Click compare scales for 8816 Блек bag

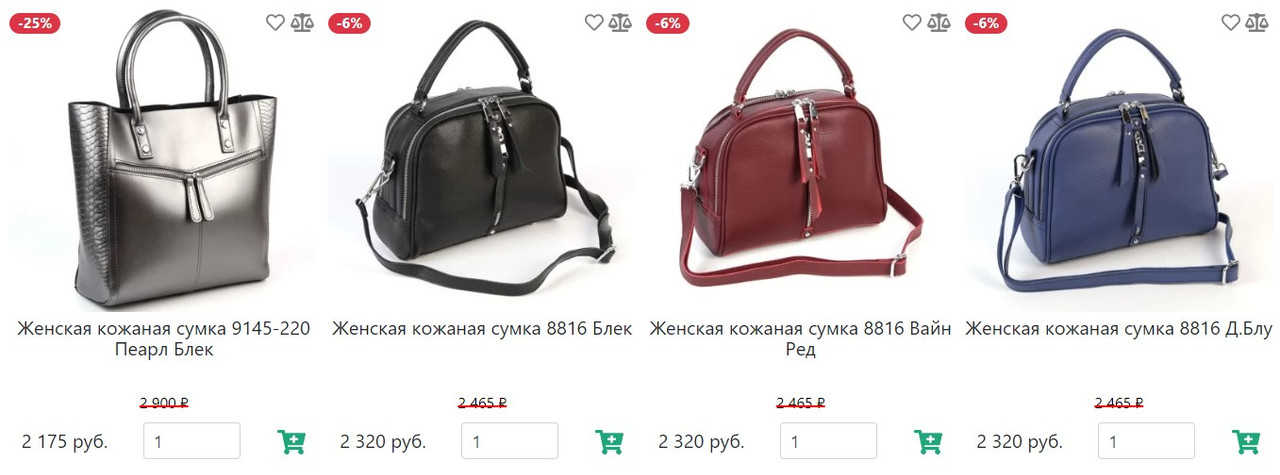click(x=620, y=22)
